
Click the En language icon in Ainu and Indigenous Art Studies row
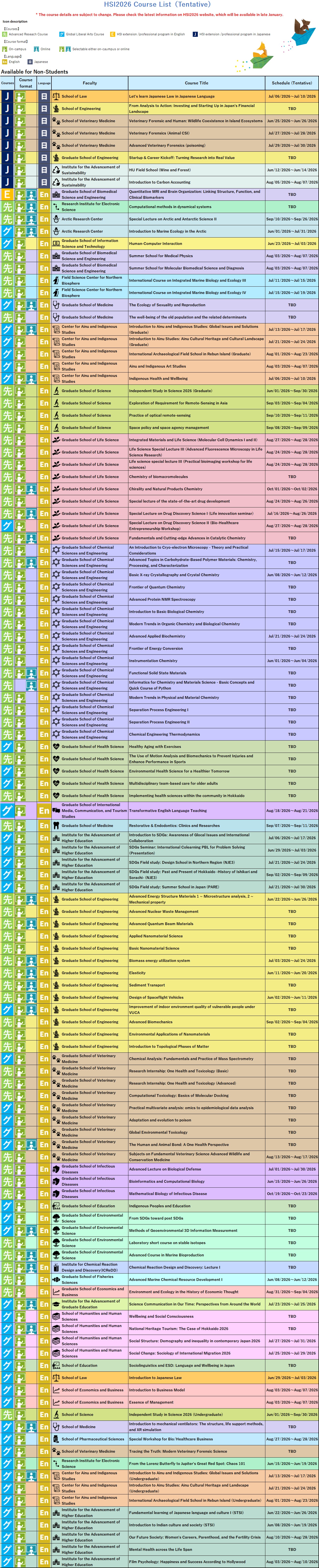click(44, 366)
